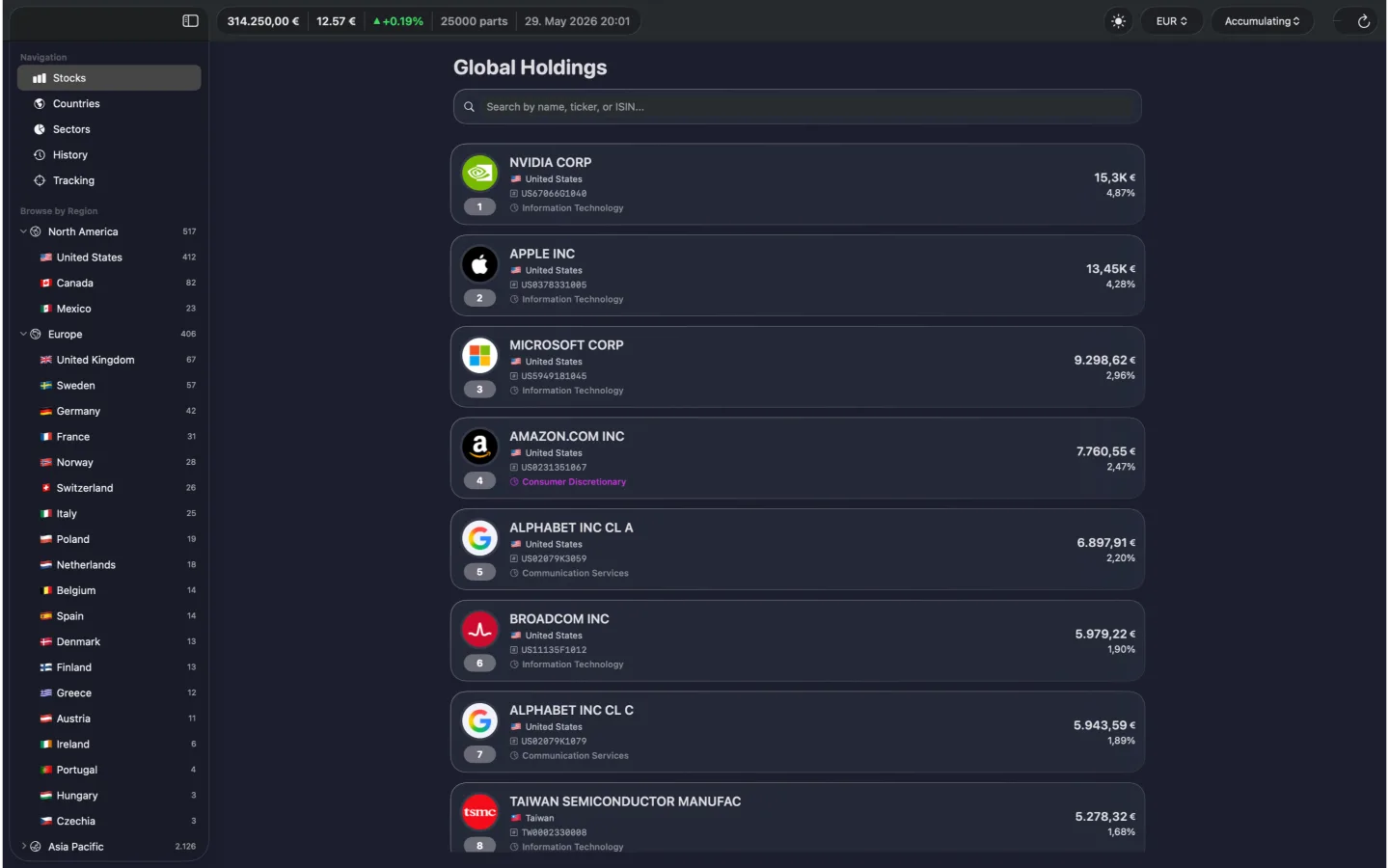The image size is (1389, 868).
Task: Open the NVIDIA CORP holding name
Action: [x=551, y=162]
